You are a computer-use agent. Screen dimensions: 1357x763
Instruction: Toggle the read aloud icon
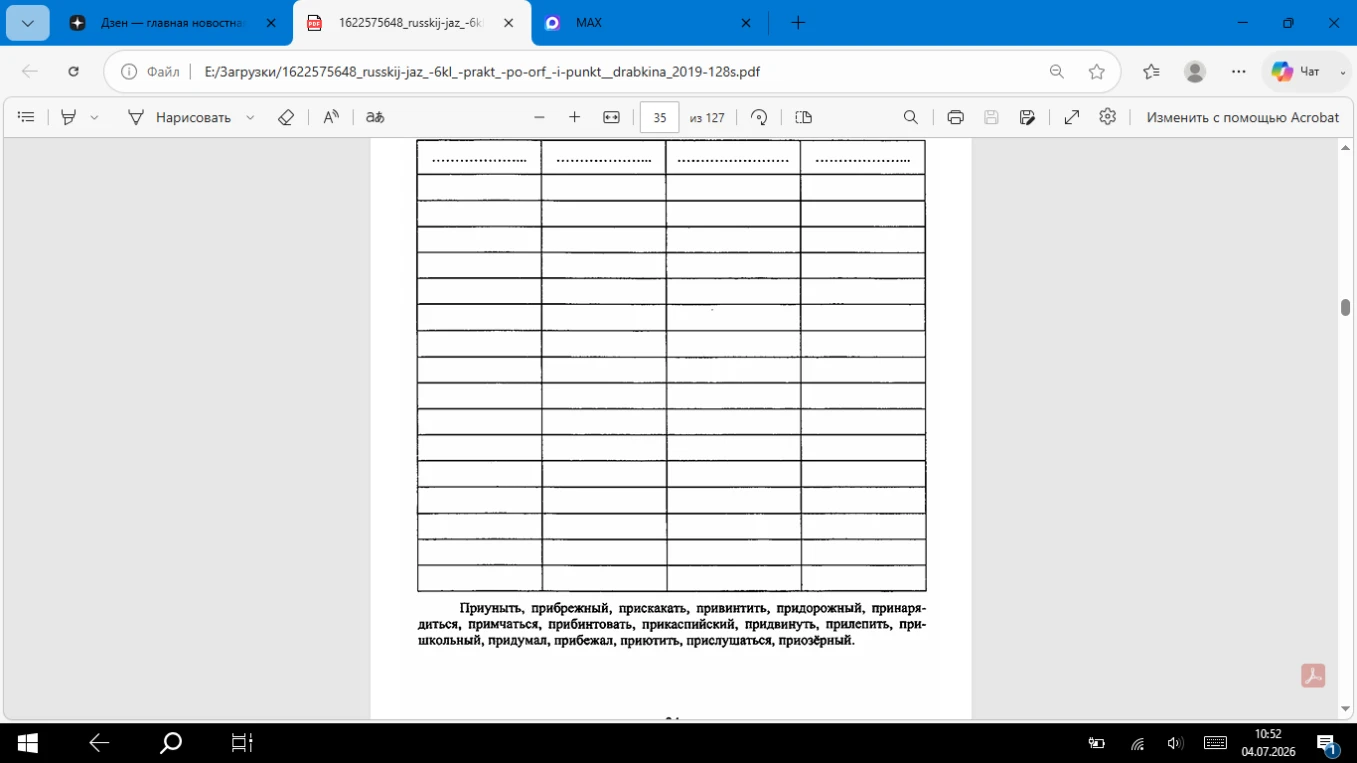pyautogui.click(x=331, y=117)
